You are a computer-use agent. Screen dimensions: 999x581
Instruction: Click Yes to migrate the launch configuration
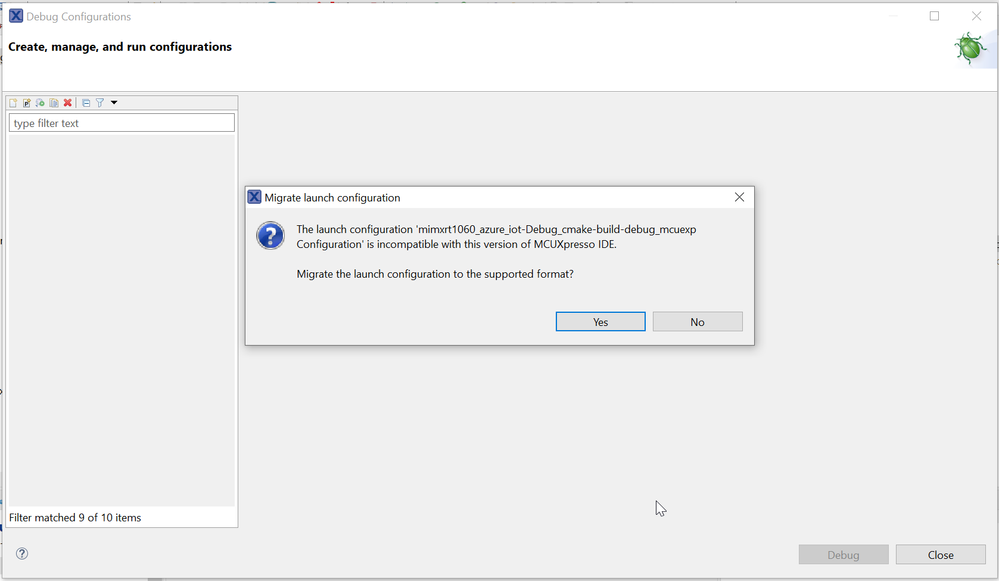pos(600,321)
